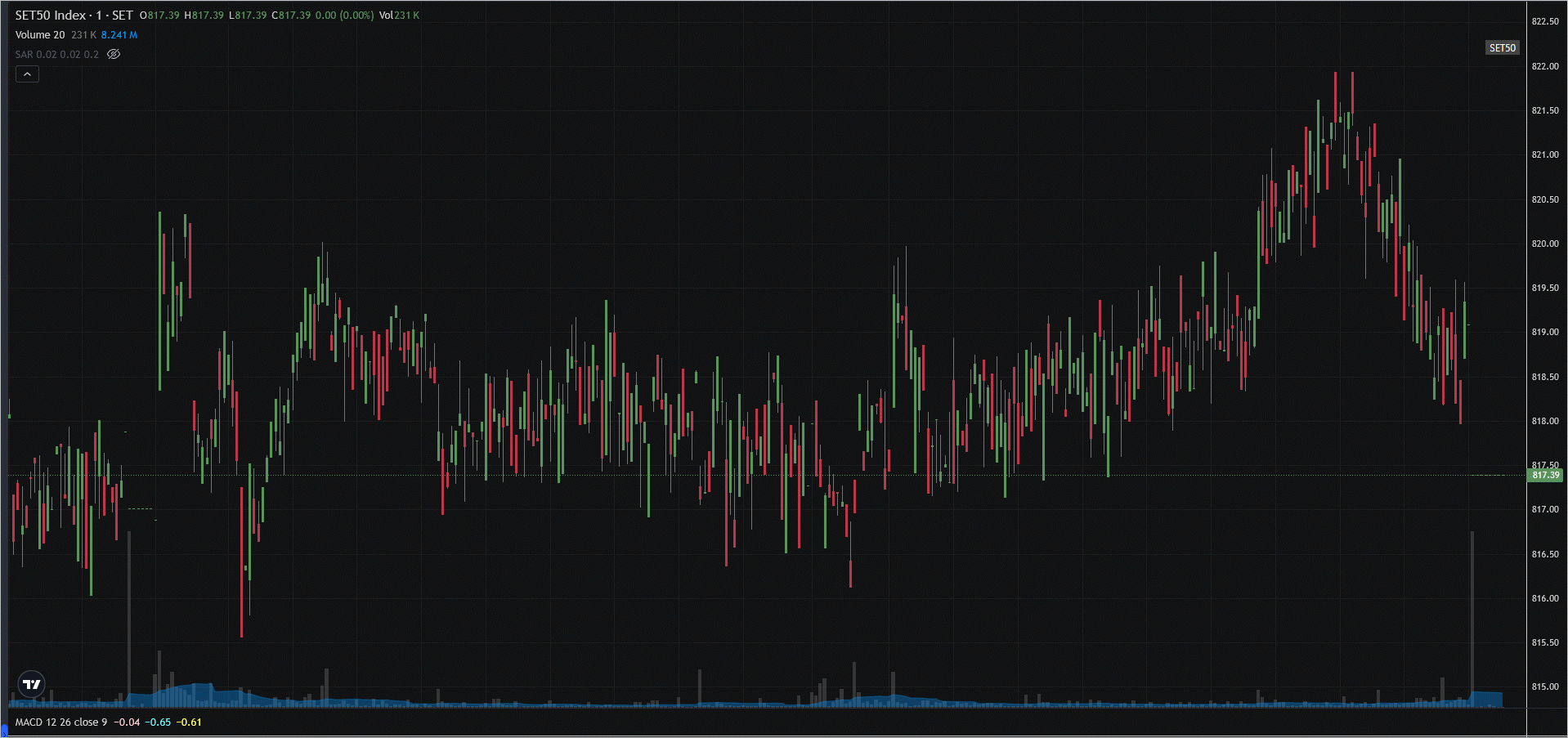Click the open value O817.39

coord(159,16)
